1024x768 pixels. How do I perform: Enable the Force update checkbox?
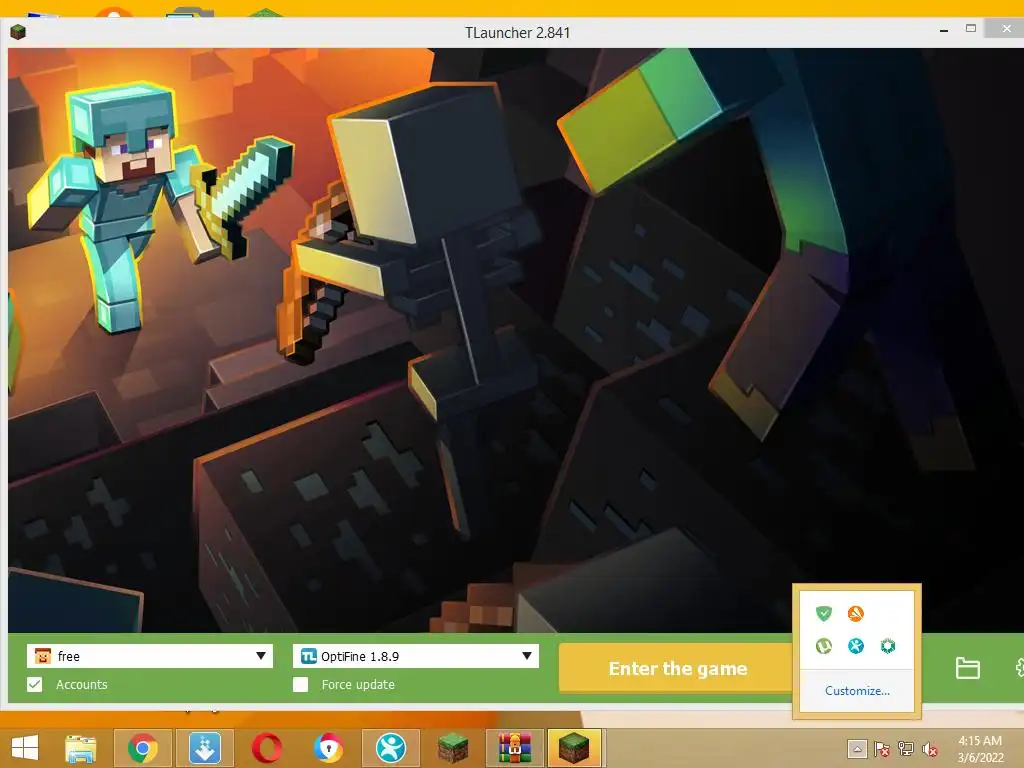[x=300, y=684]
